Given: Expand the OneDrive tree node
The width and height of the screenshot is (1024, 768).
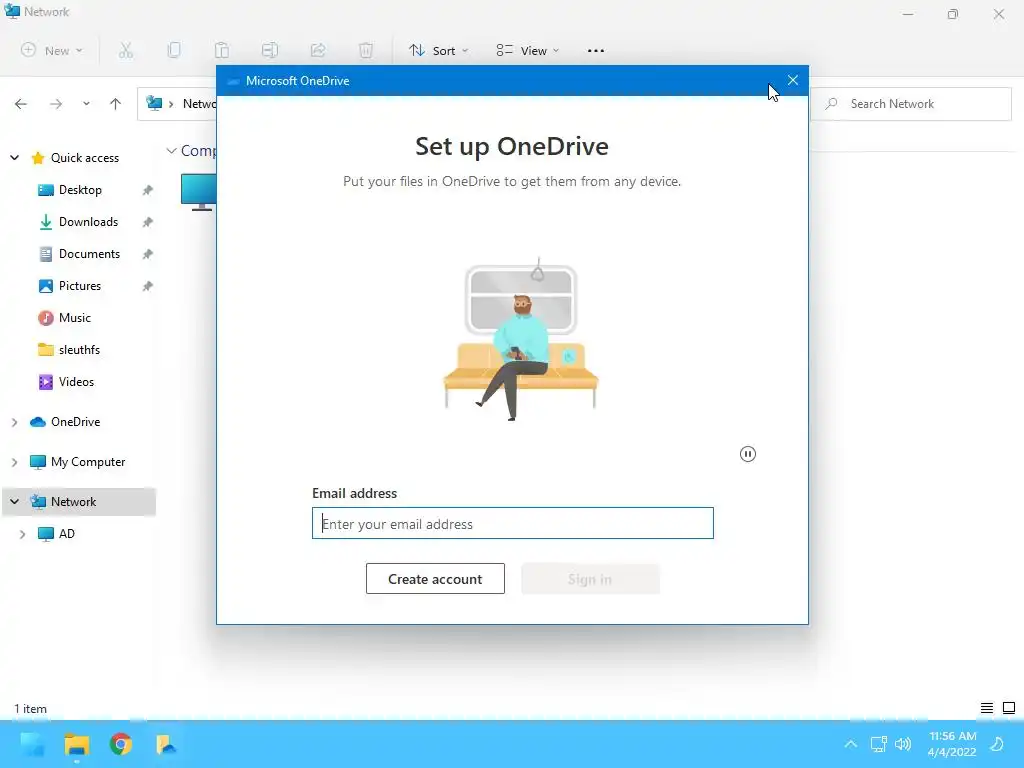Looking at the screenshot, I should coord(14,423).
